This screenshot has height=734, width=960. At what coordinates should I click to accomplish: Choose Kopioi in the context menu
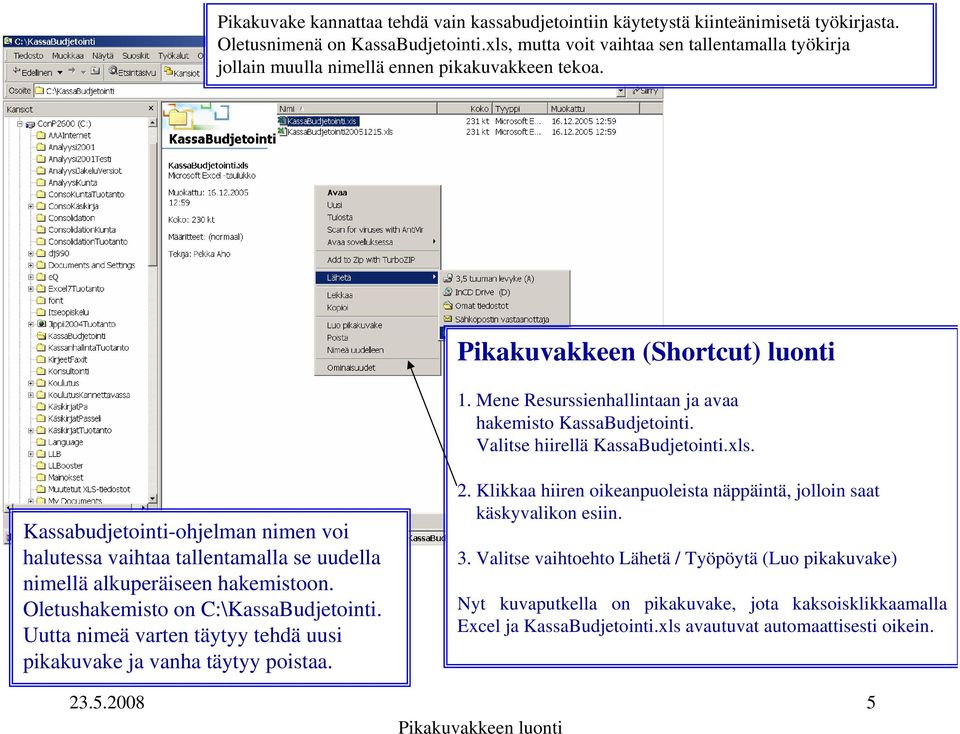point(377,307)
